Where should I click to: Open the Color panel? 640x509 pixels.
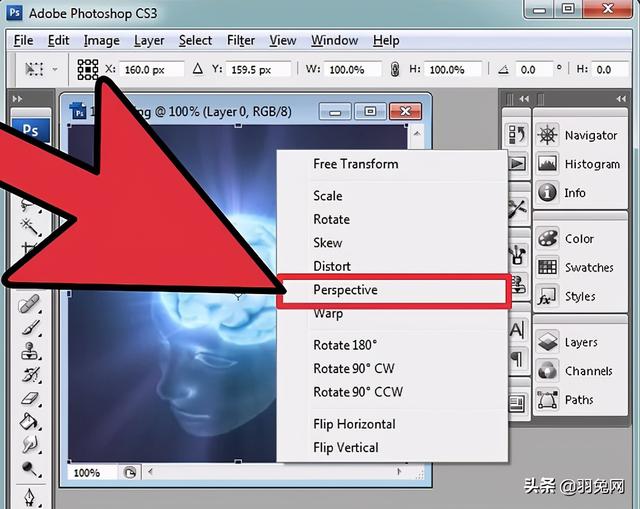566,238
